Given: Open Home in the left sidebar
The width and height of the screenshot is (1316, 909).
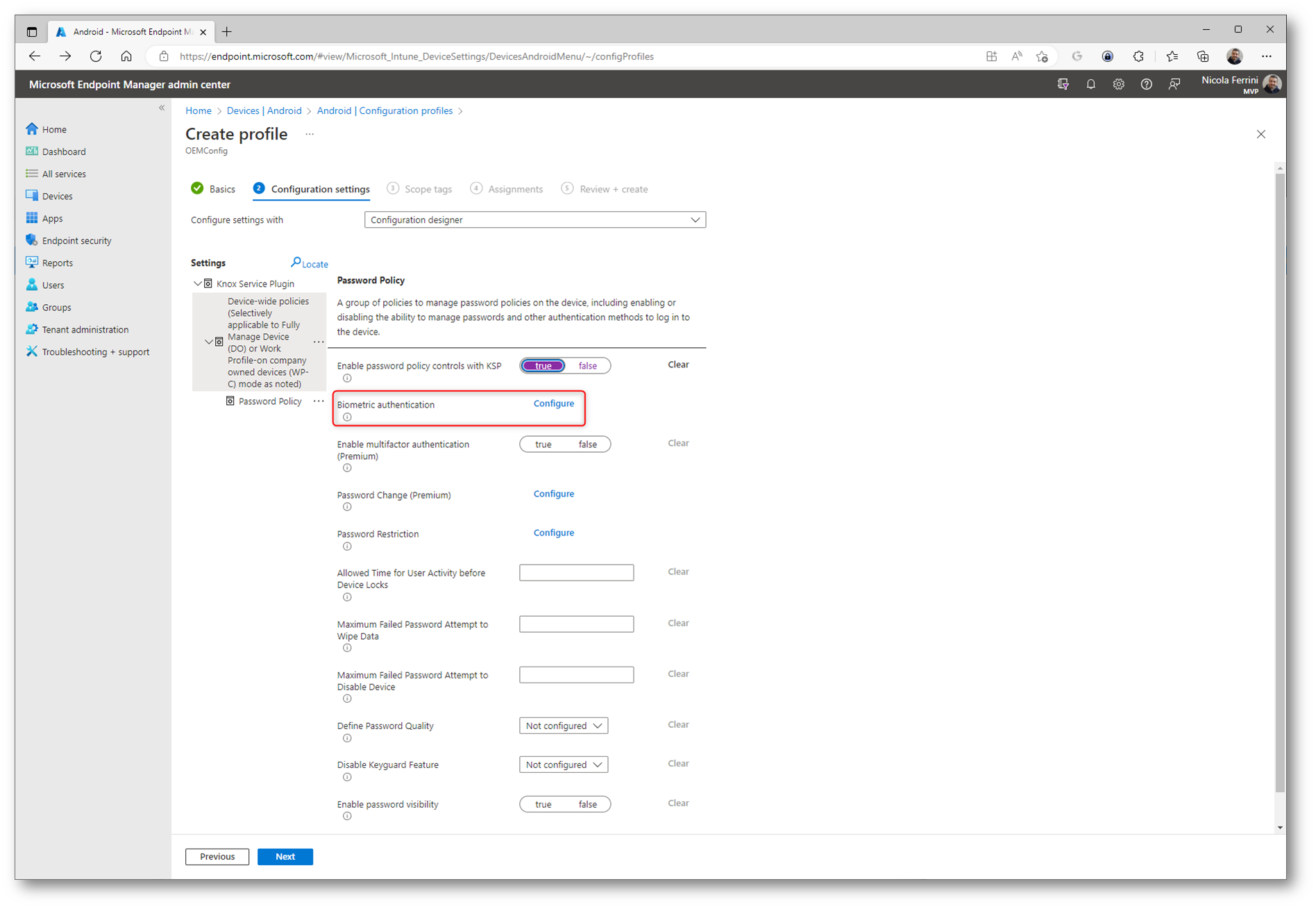Looking at the screenshot, I should [53, 129].
